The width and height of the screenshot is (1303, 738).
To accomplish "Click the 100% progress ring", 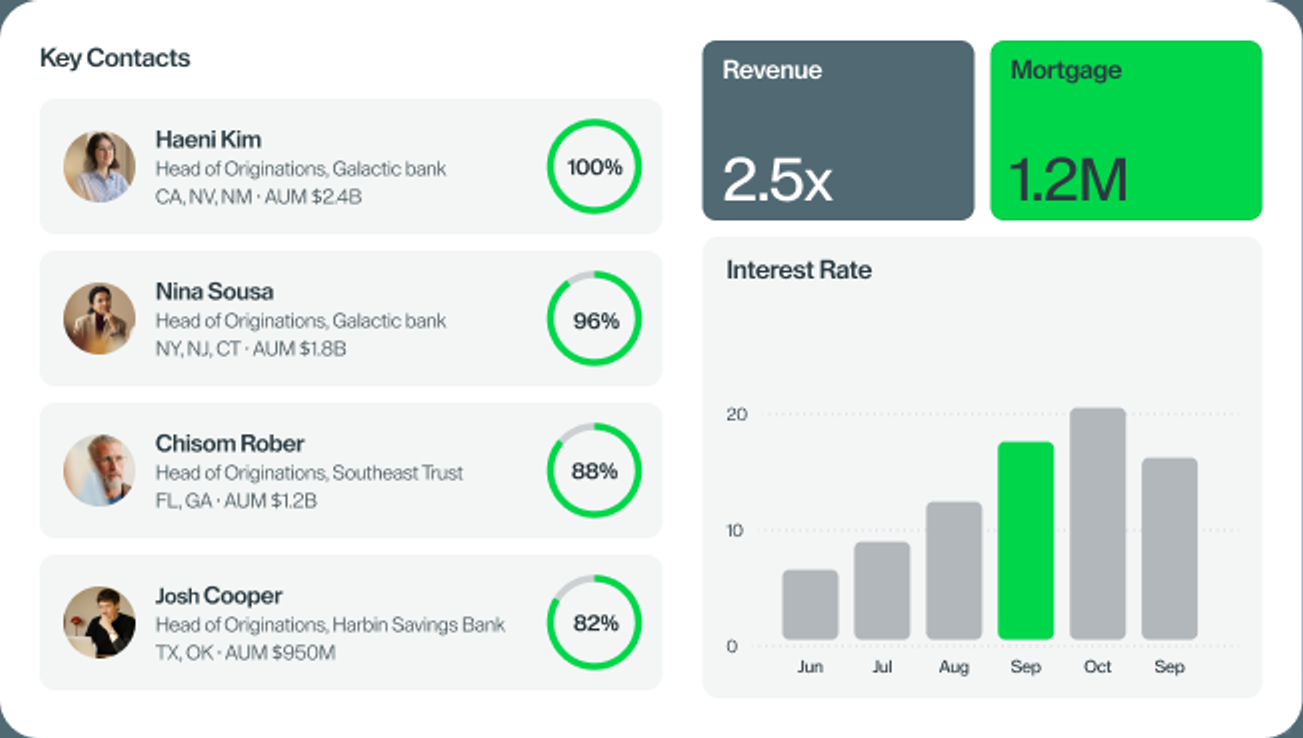I will (594, 167).
